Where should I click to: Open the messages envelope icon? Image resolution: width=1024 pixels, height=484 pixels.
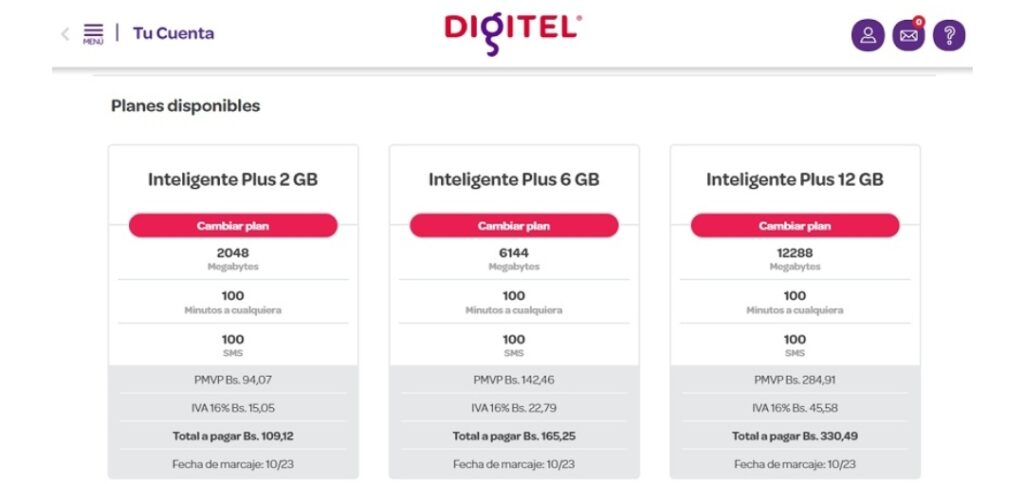[x=909, y=35]
